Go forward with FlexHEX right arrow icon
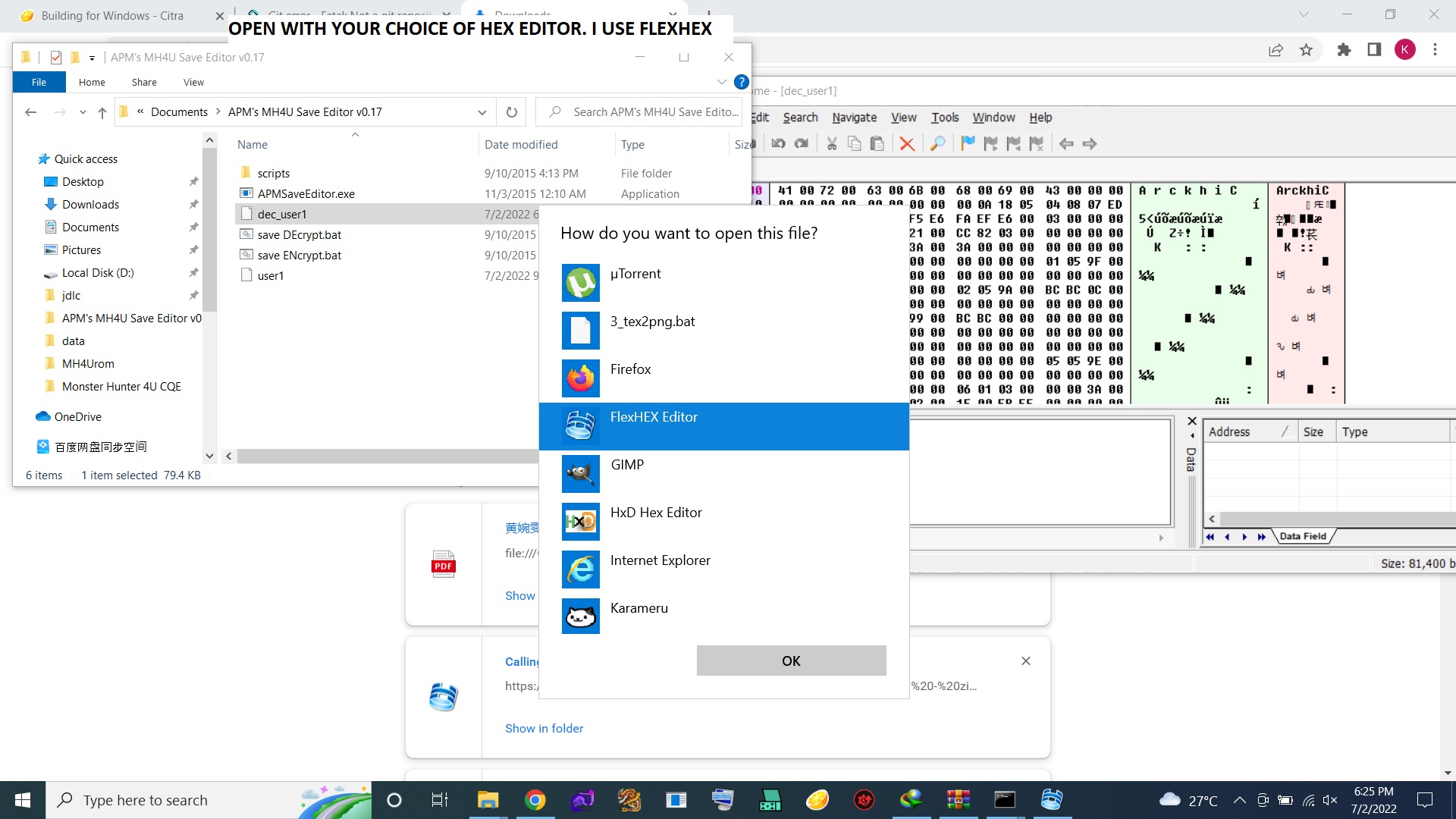The width and height of the screenshot is (1456, 819). coord(1090,143)
